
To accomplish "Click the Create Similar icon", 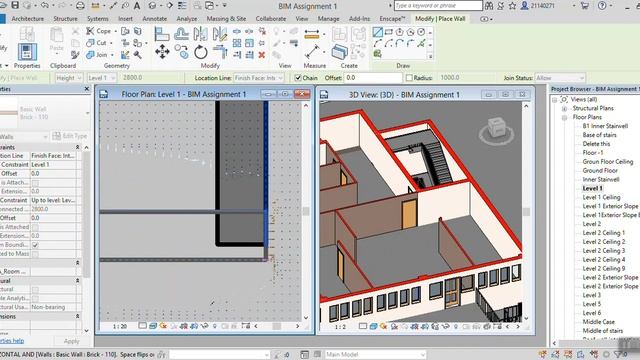I will click(340, 52).
